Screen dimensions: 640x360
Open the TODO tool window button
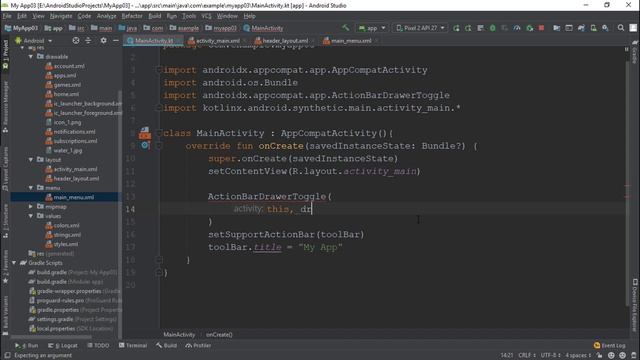pyautogui.click(x=98, y=346)
